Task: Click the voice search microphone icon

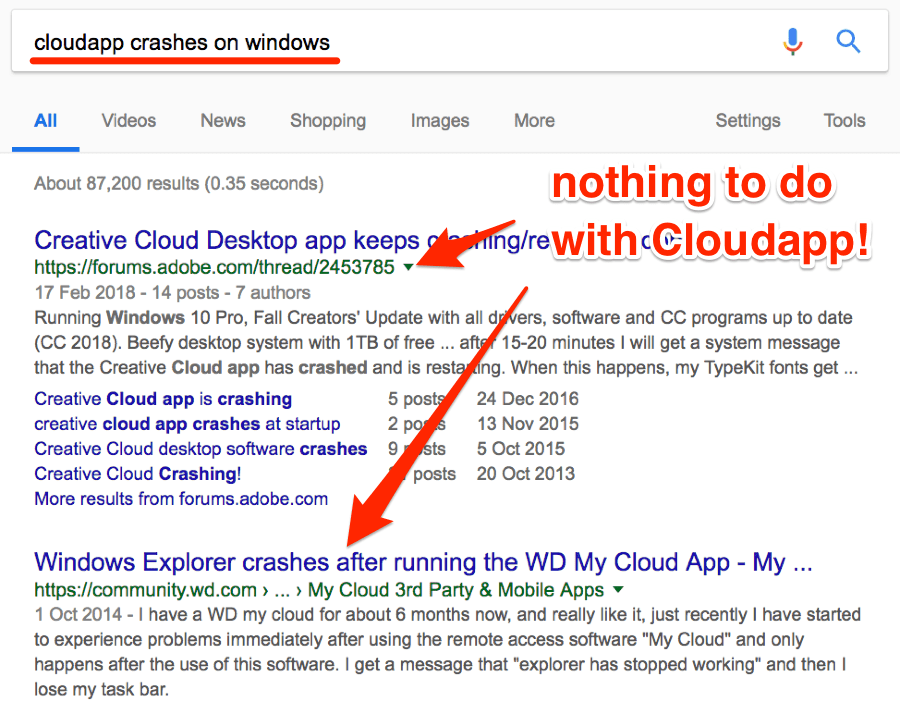Action: (793, 41)
